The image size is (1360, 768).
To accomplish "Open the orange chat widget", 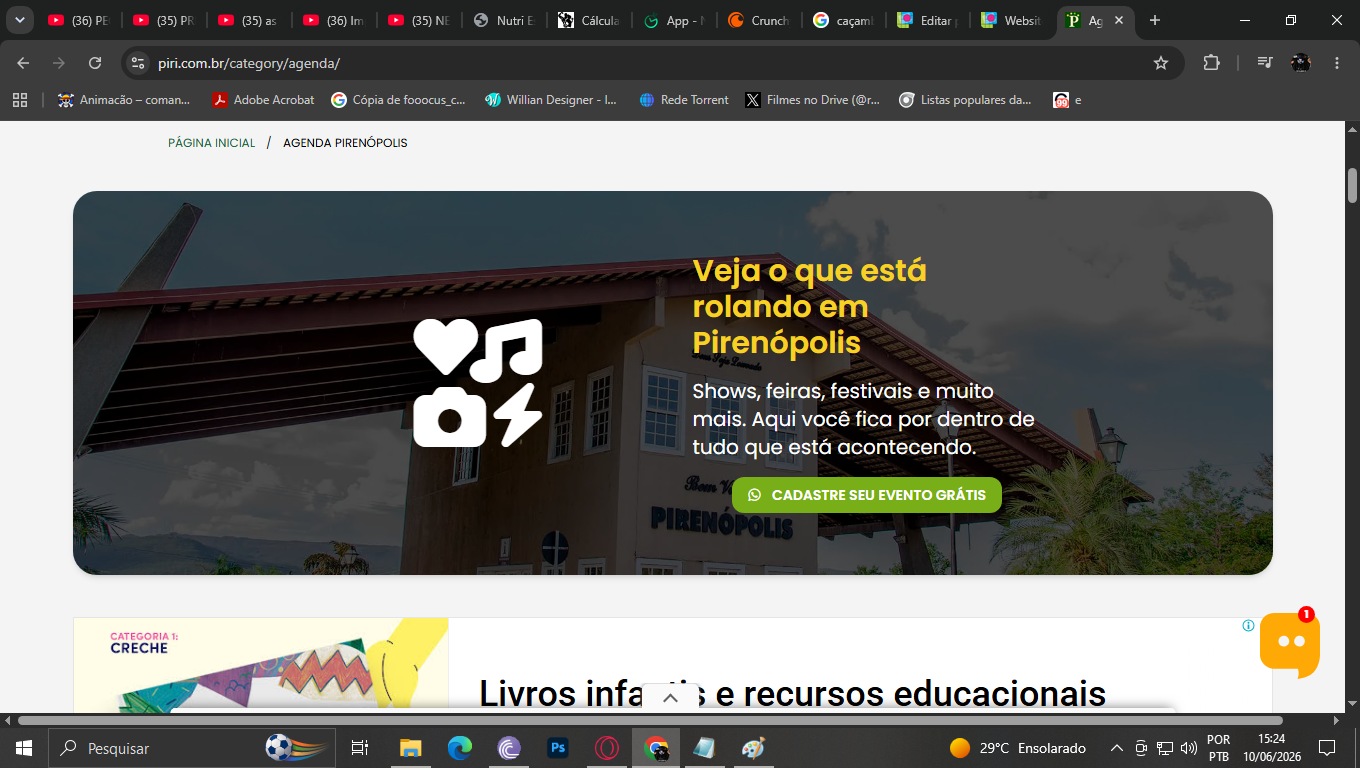I will pyautogui.click(x=1289, y=644).
